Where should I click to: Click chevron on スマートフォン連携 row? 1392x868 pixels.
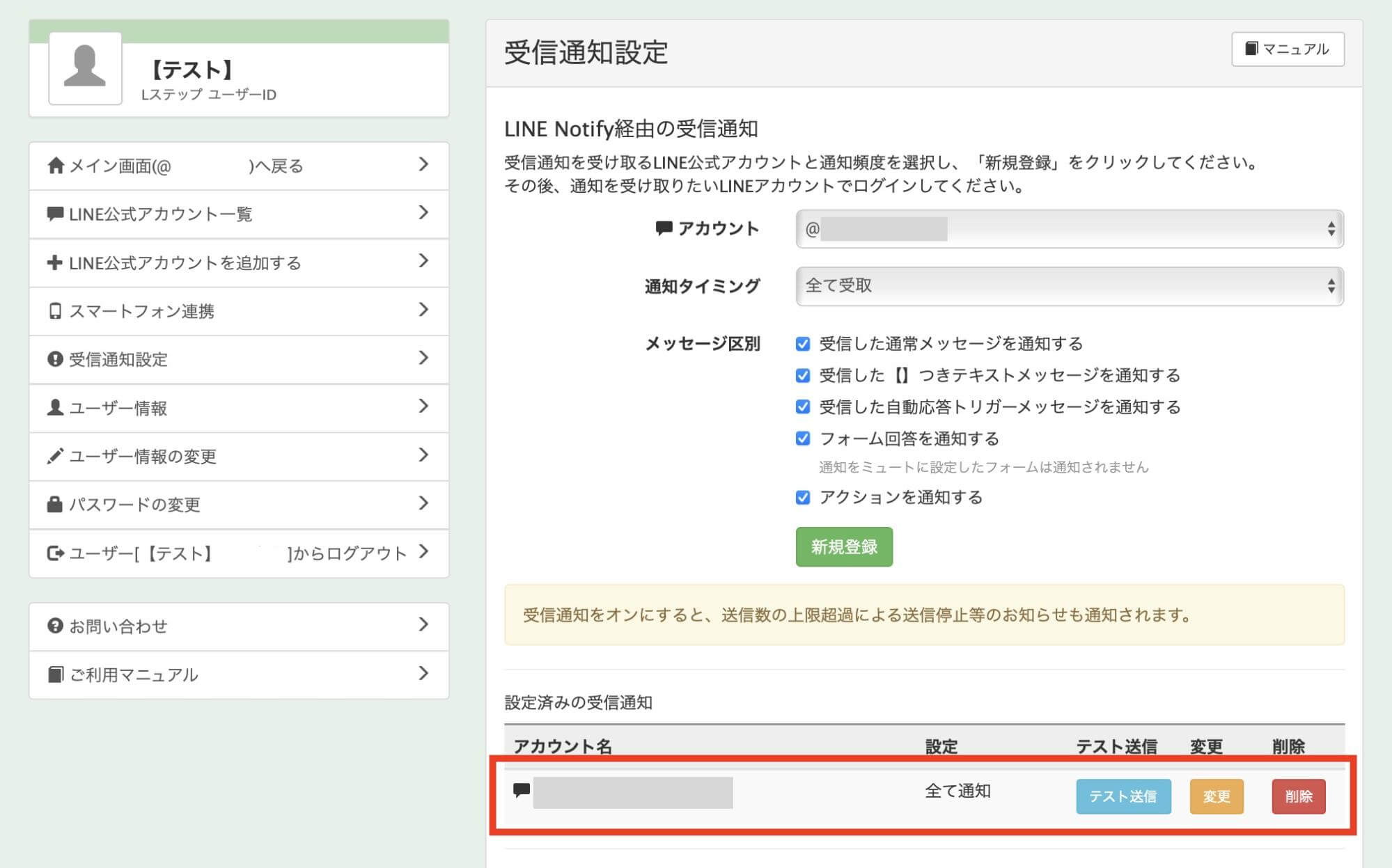pyautogui.click(x=423, y=310)
